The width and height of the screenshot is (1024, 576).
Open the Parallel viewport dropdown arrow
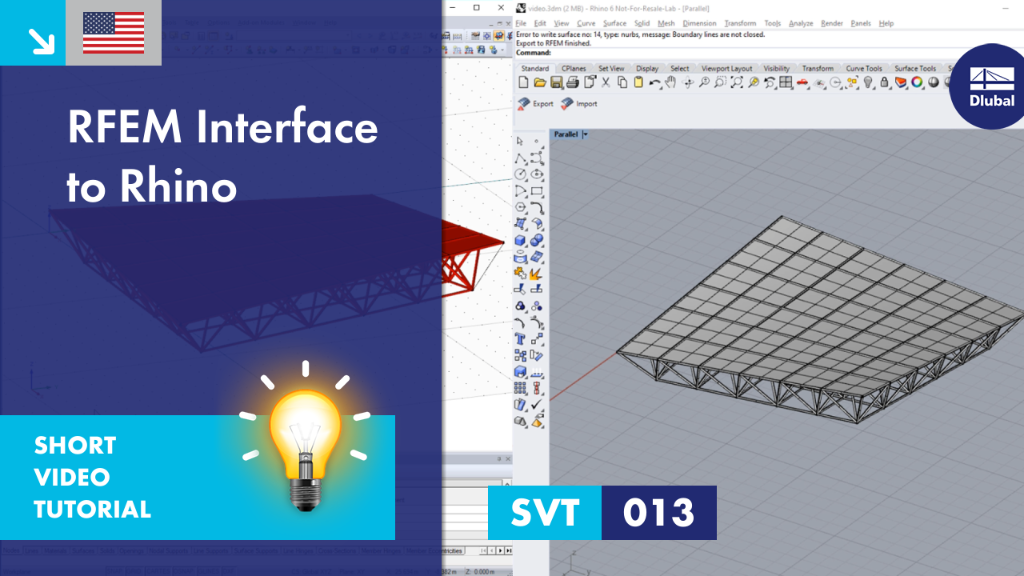[585, 135]
